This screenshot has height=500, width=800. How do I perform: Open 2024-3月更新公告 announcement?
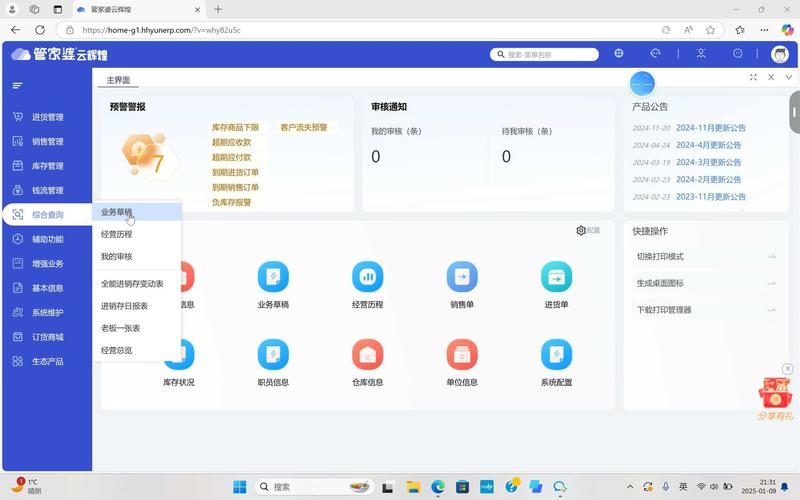coord(709,163)
